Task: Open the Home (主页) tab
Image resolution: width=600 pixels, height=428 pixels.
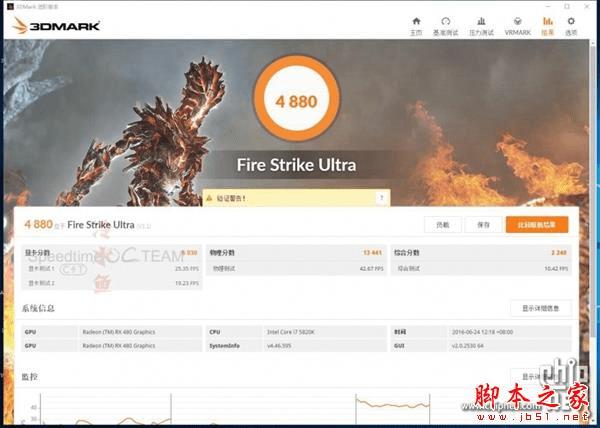Action: 416,26
